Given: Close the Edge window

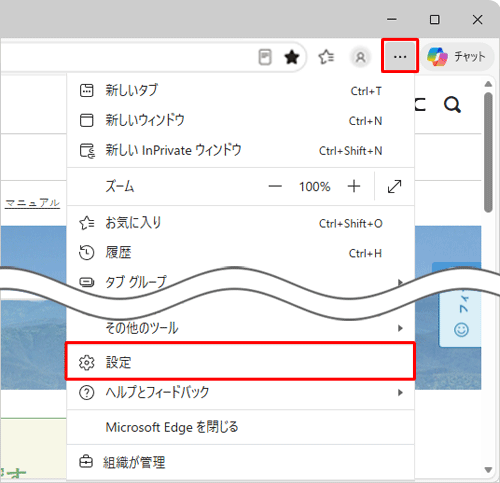Looking at the screenshot, I should (477, 19).
